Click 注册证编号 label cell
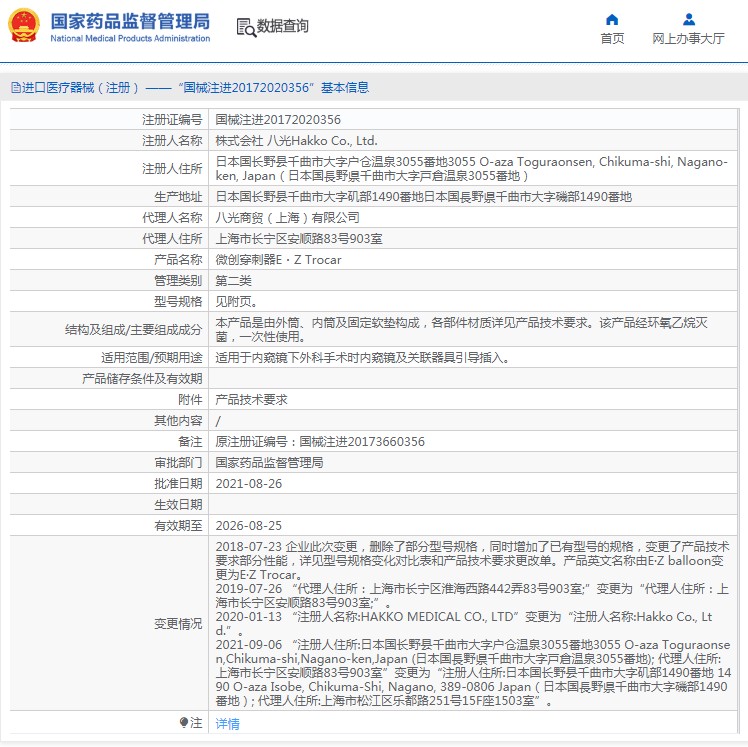Screen dimensions: 748x747 [172, 119]
